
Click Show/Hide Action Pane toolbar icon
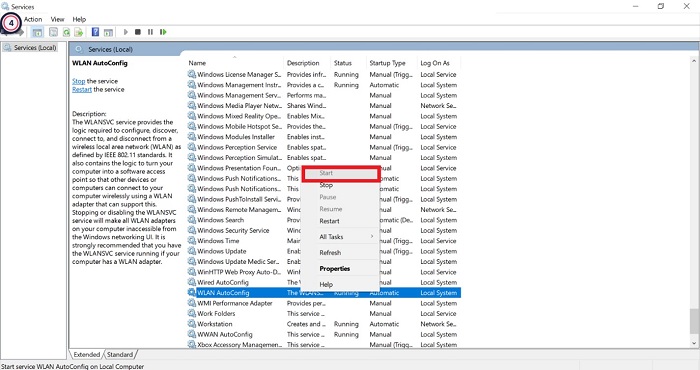coord(108,32)
